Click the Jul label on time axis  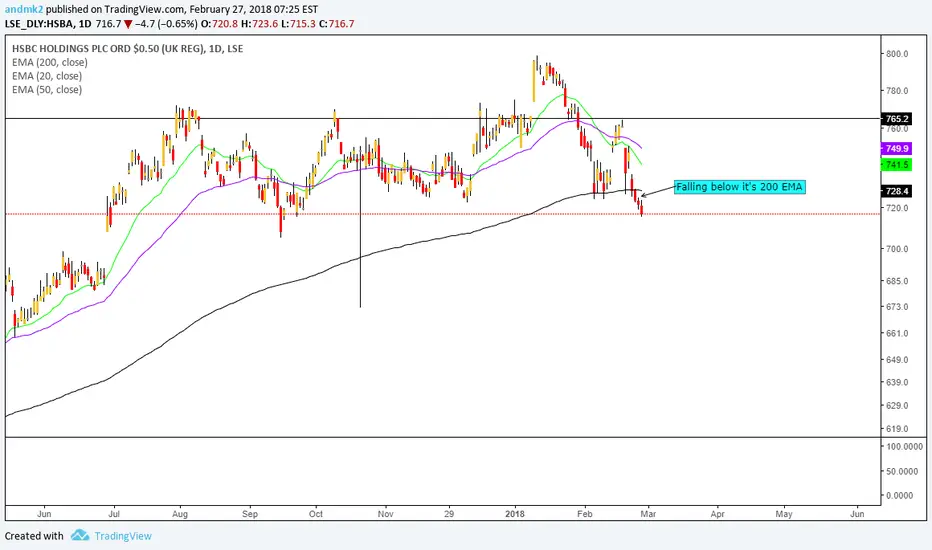tap(114, 514)
